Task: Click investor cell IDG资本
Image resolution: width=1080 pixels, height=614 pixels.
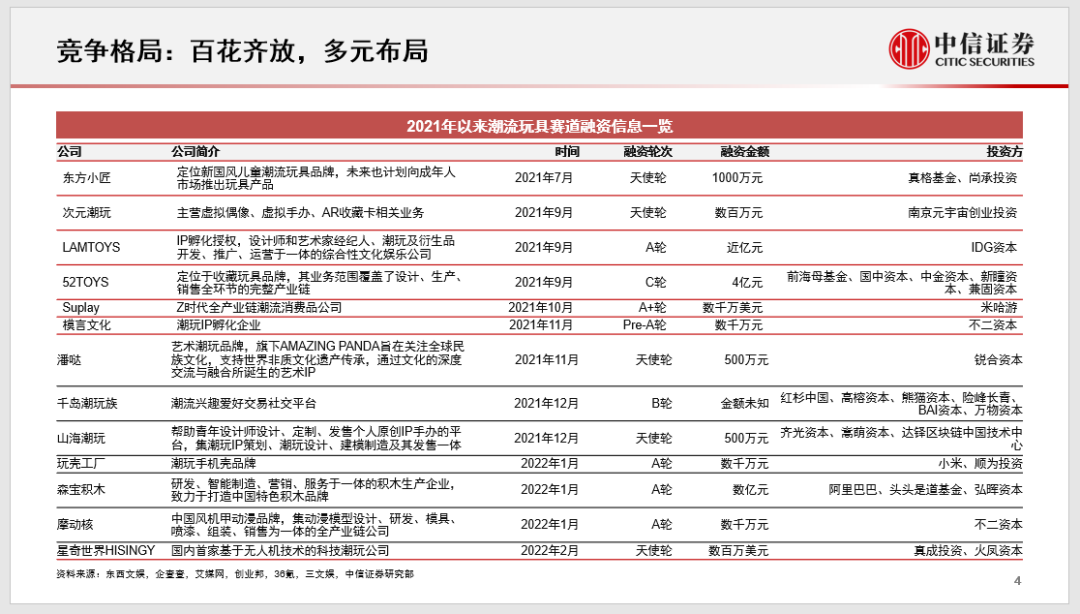Action: click(994, 247)
